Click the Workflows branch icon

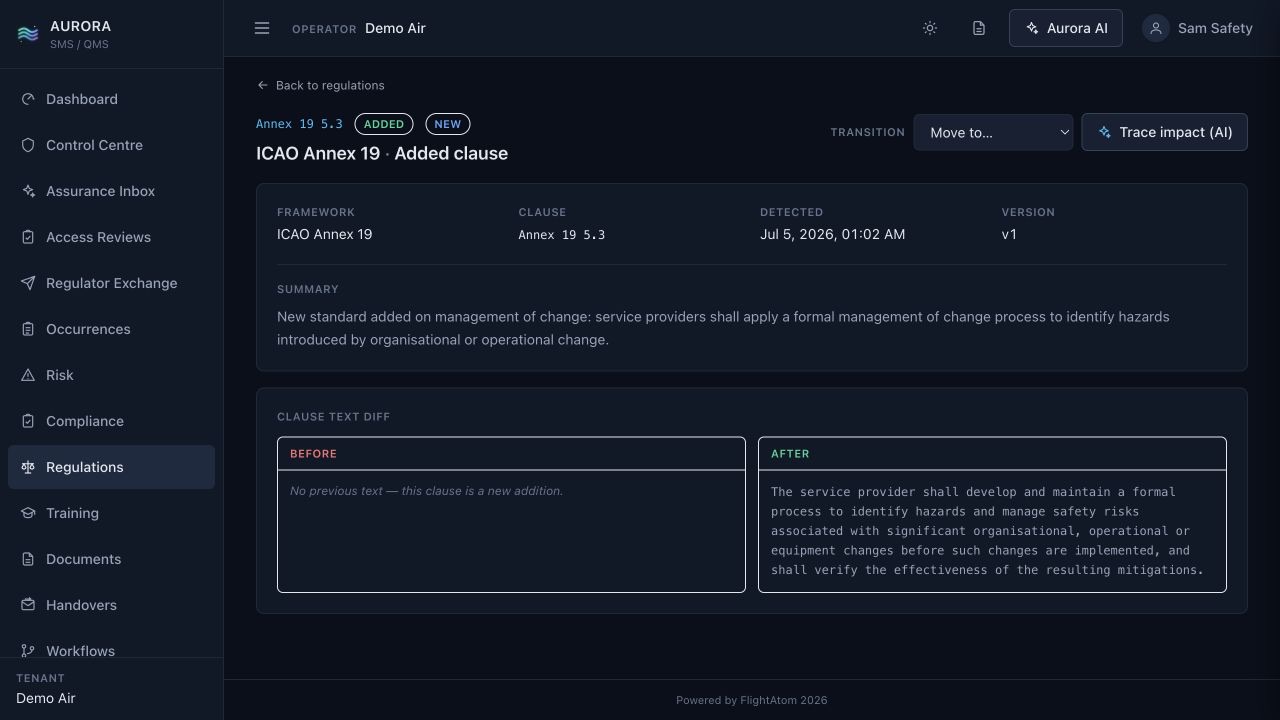[x=28, y=651]
